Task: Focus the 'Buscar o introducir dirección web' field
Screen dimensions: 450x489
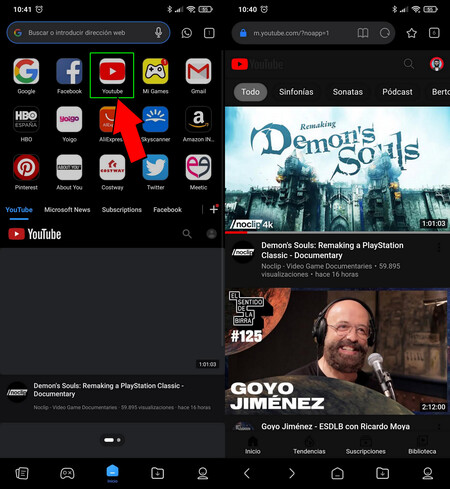Action: (x=88, y=33)
